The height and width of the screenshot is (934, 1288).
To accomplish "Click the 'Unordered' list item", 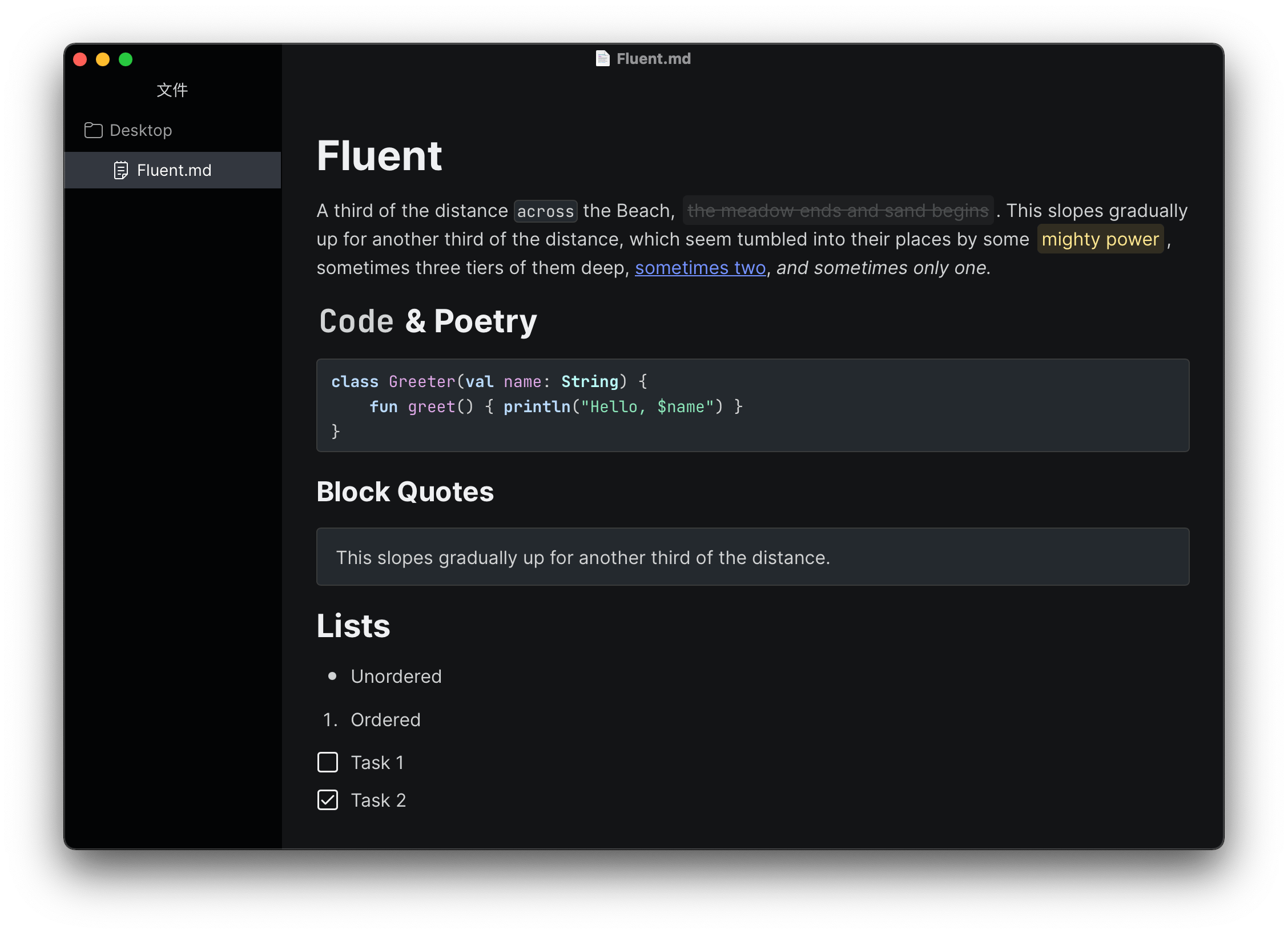I will pos(396,677).
